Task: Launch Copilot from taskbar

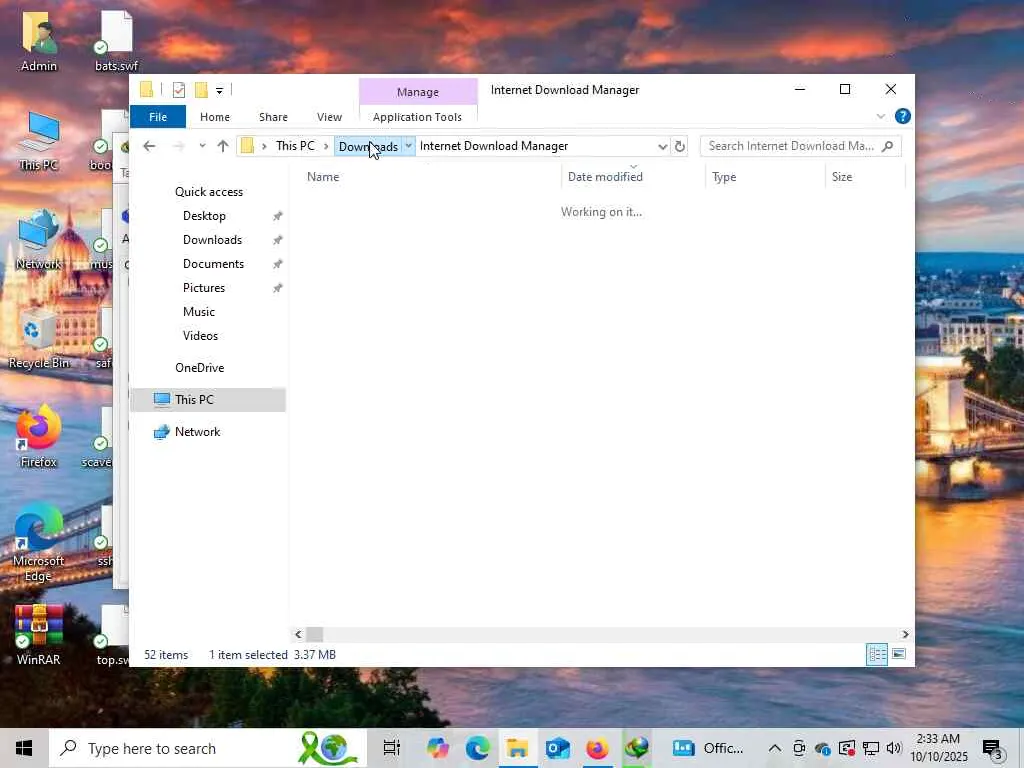Action: tap(437, 748)
